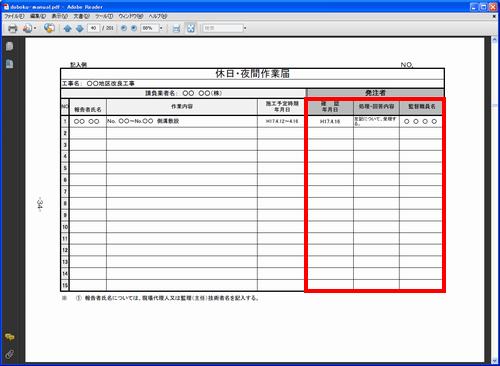Open the Comments panel in sidebar
This screenshot has height=366, width=500.
tap(10, 337)
